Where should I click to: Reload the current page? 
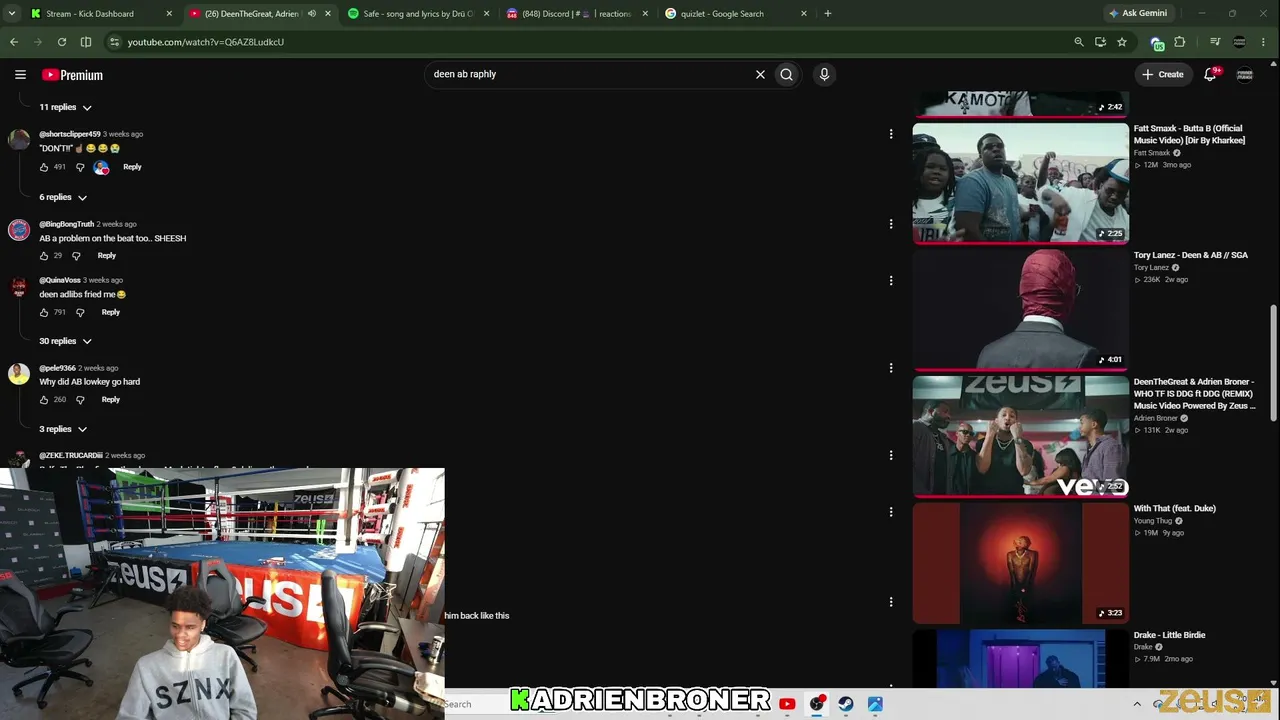tap(62, 42)
